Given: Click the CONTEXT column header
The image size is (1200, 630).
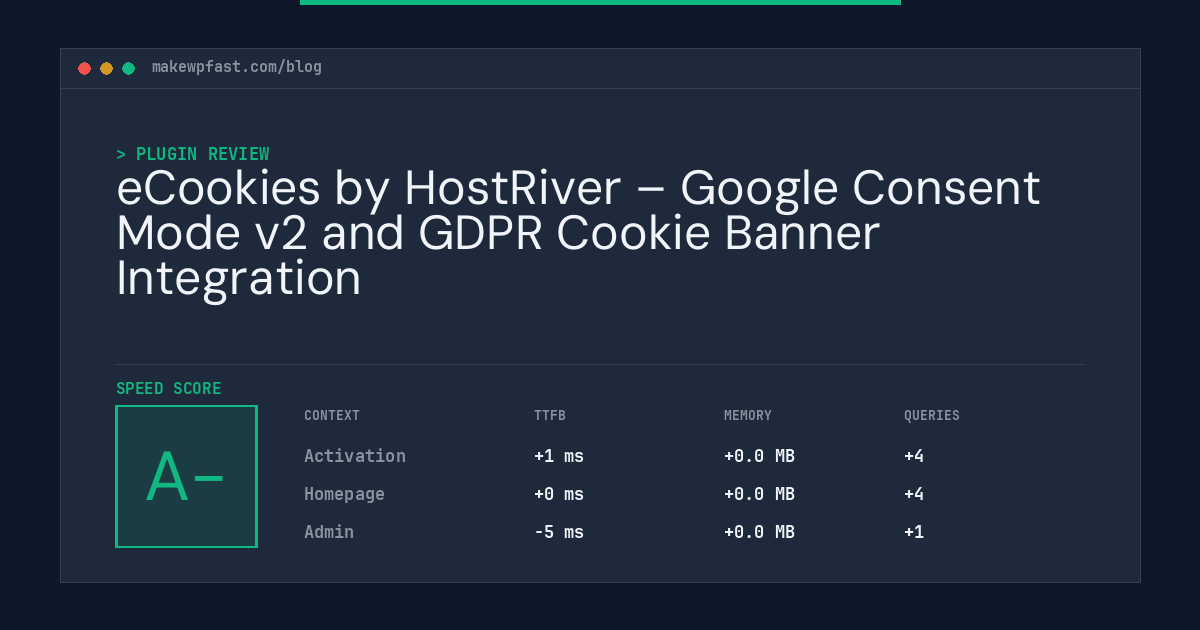Looking at the screenshot, I should 332,416.
